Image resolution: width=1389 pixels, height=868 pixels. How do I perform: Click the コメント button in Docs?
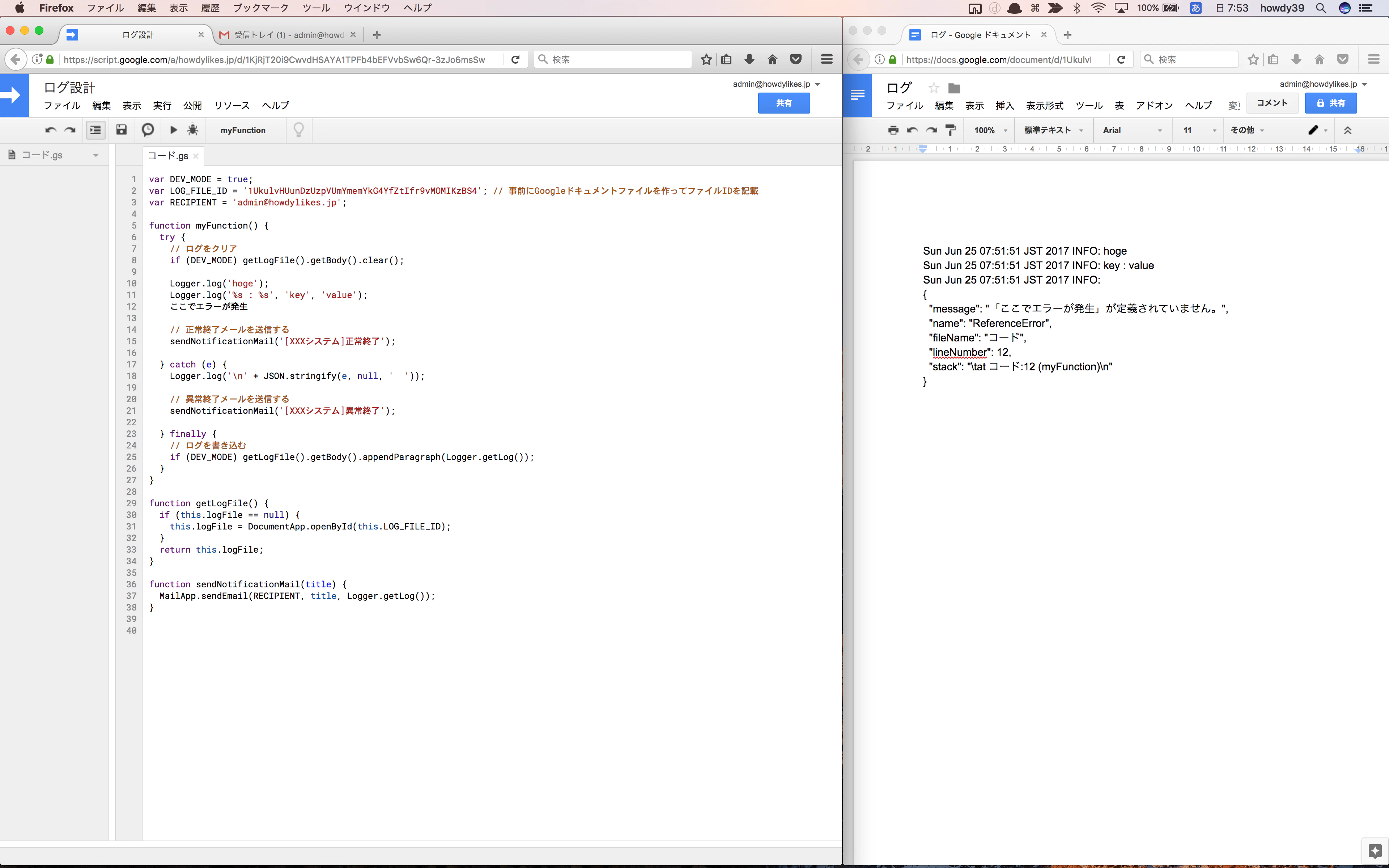tap(1272, 103)
